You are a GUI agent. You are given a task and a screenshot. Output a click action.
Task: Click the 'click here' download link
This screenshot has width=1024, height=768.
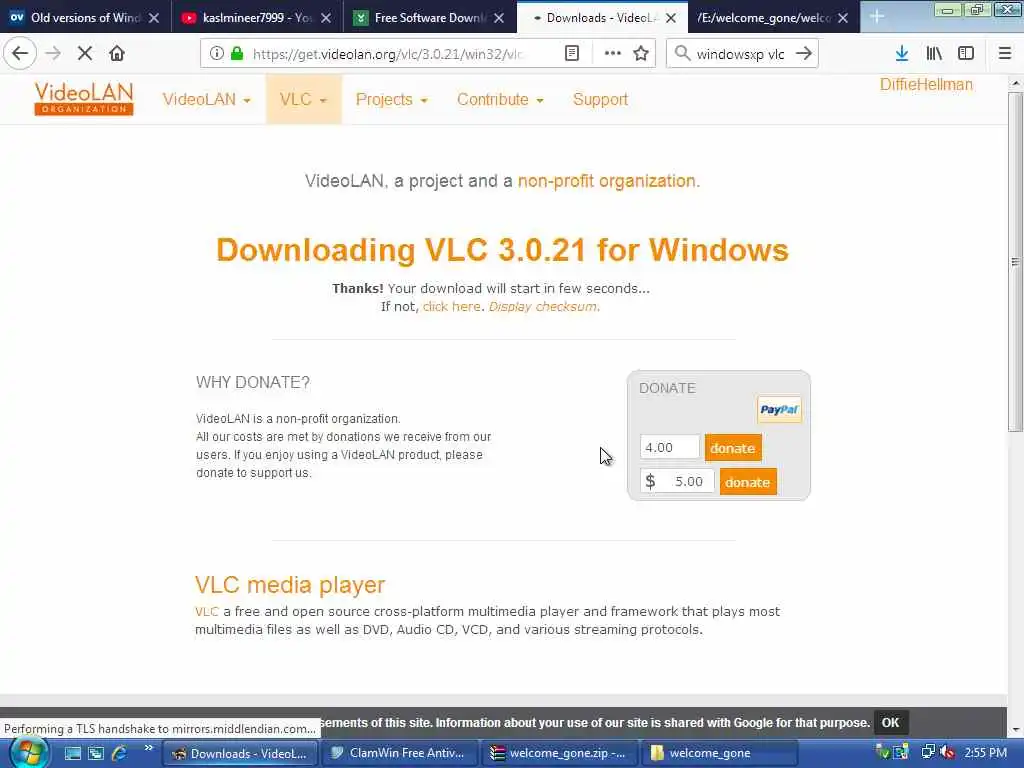(x=451, y=306)
